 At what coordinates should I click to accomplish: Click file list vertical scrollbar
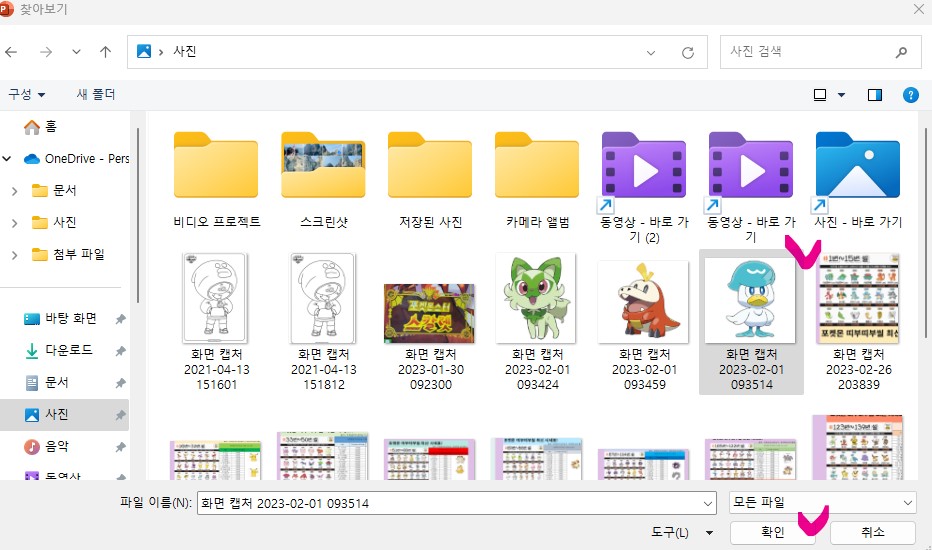point(925,232)
